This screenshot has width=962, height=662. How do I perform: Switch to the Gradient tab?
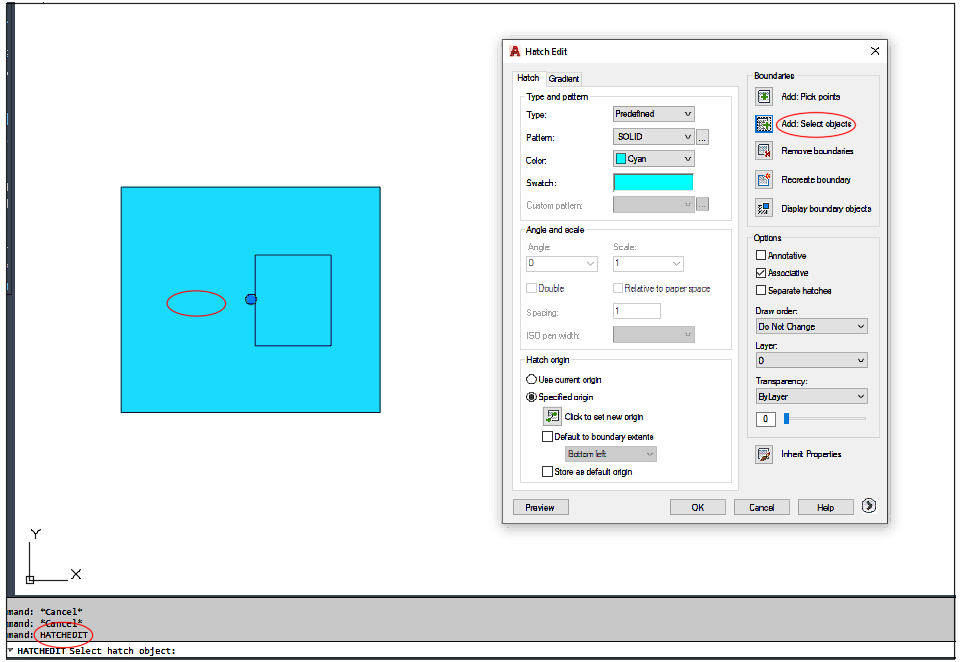(x=563, y=79)
